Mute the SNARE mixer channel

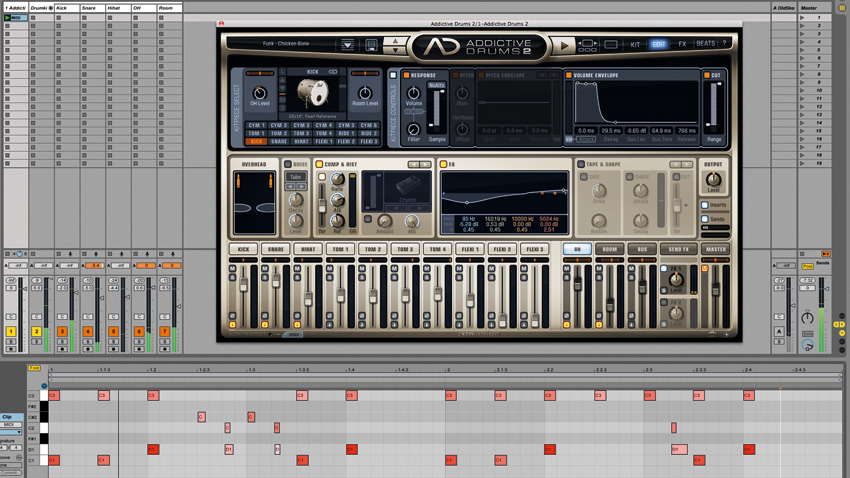265,269
